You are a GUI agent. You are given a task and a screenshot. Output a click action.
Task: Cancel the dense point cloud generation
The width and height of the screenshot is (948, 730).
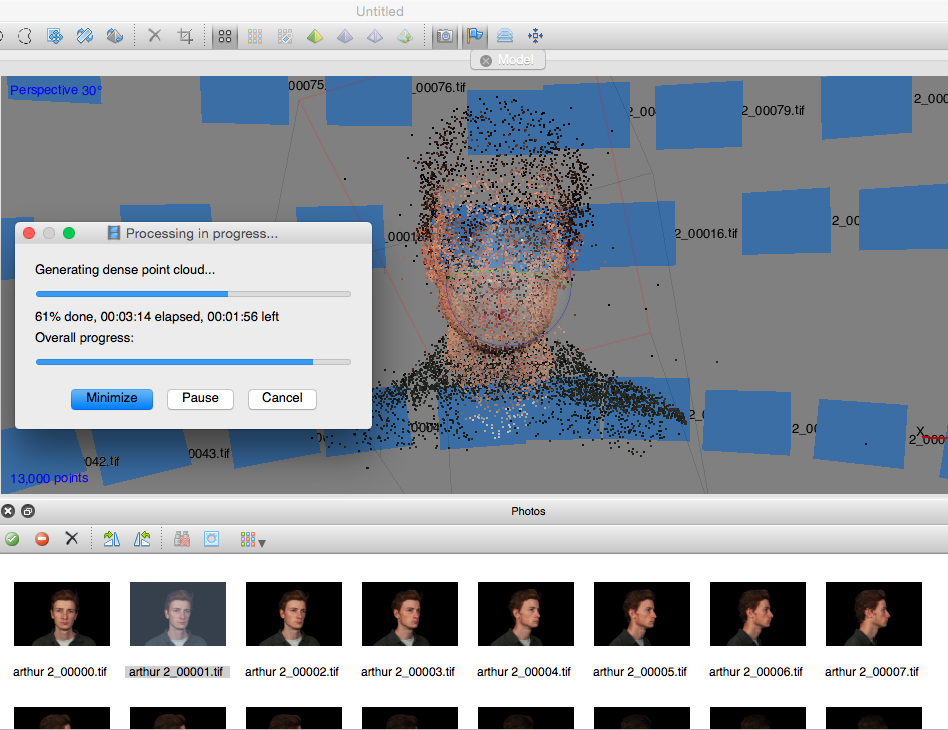click(x=282, y=399)
